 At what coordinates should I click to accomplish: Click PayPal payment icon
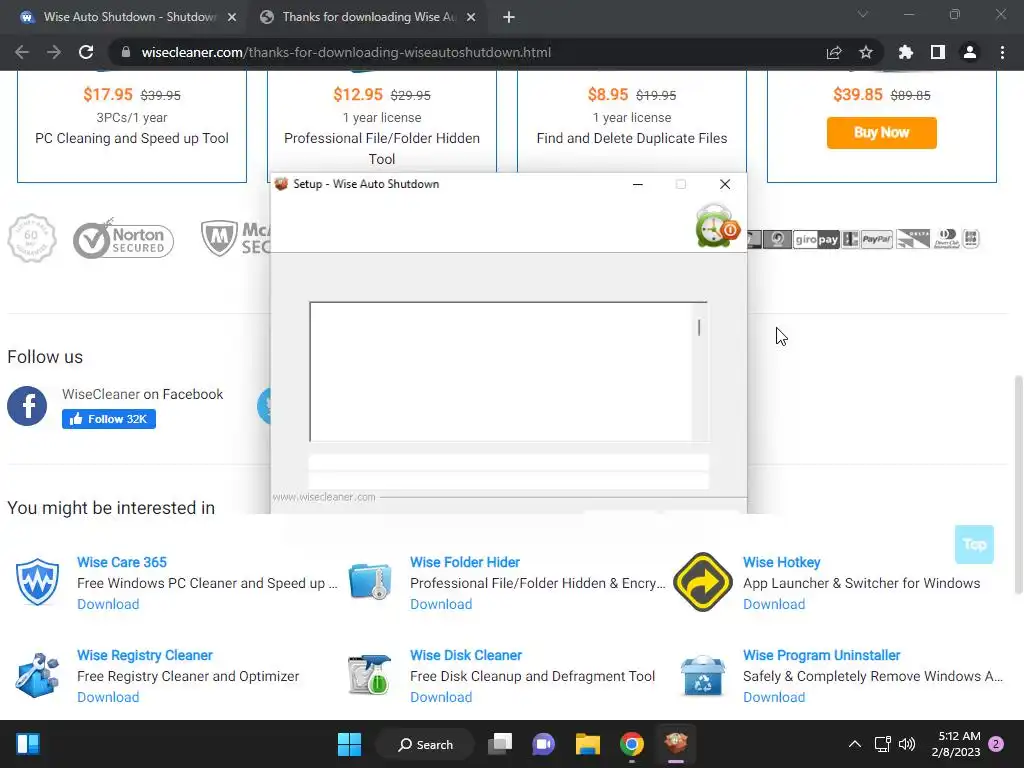pos(876,239)
